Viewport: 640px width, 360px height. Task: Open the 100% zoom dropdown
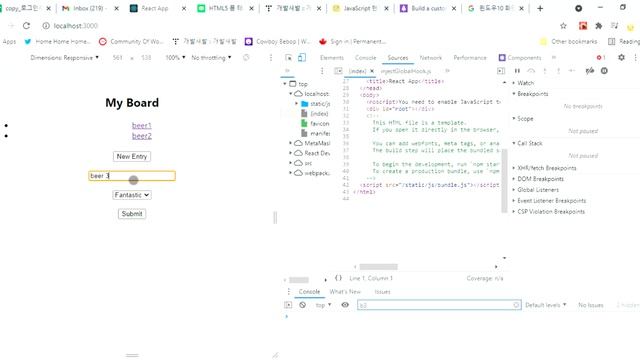[176, 58]
